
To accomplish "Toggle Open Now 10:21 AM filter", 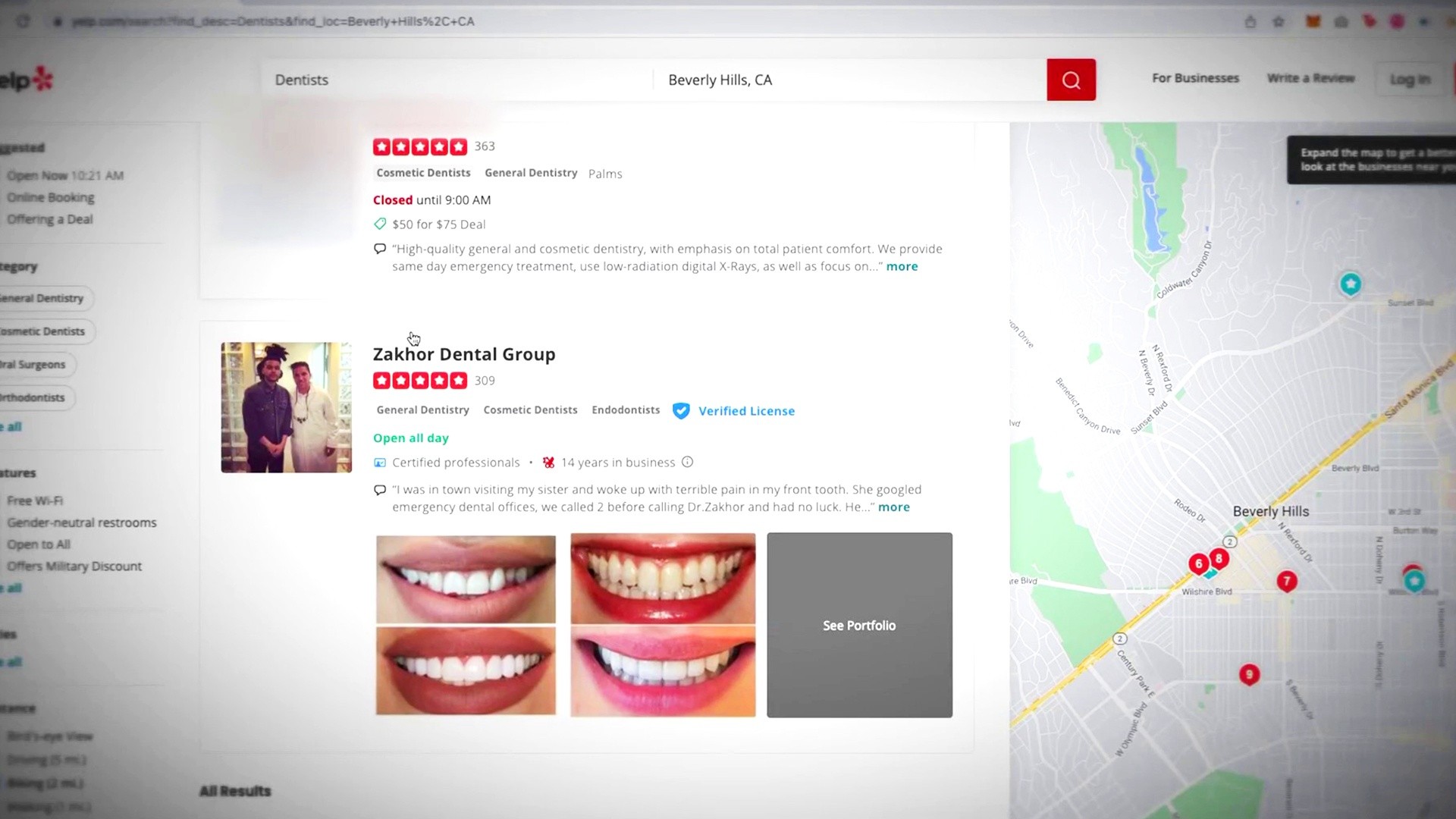I will (x=64, y=175).
